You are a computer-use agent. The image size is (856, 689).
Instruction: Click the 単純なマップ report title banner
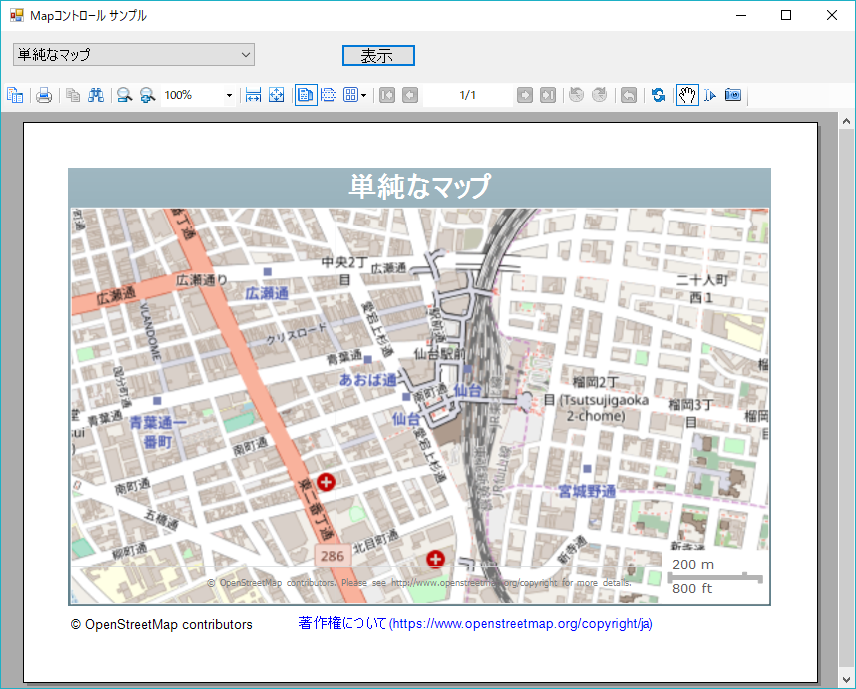click(419, 187)
